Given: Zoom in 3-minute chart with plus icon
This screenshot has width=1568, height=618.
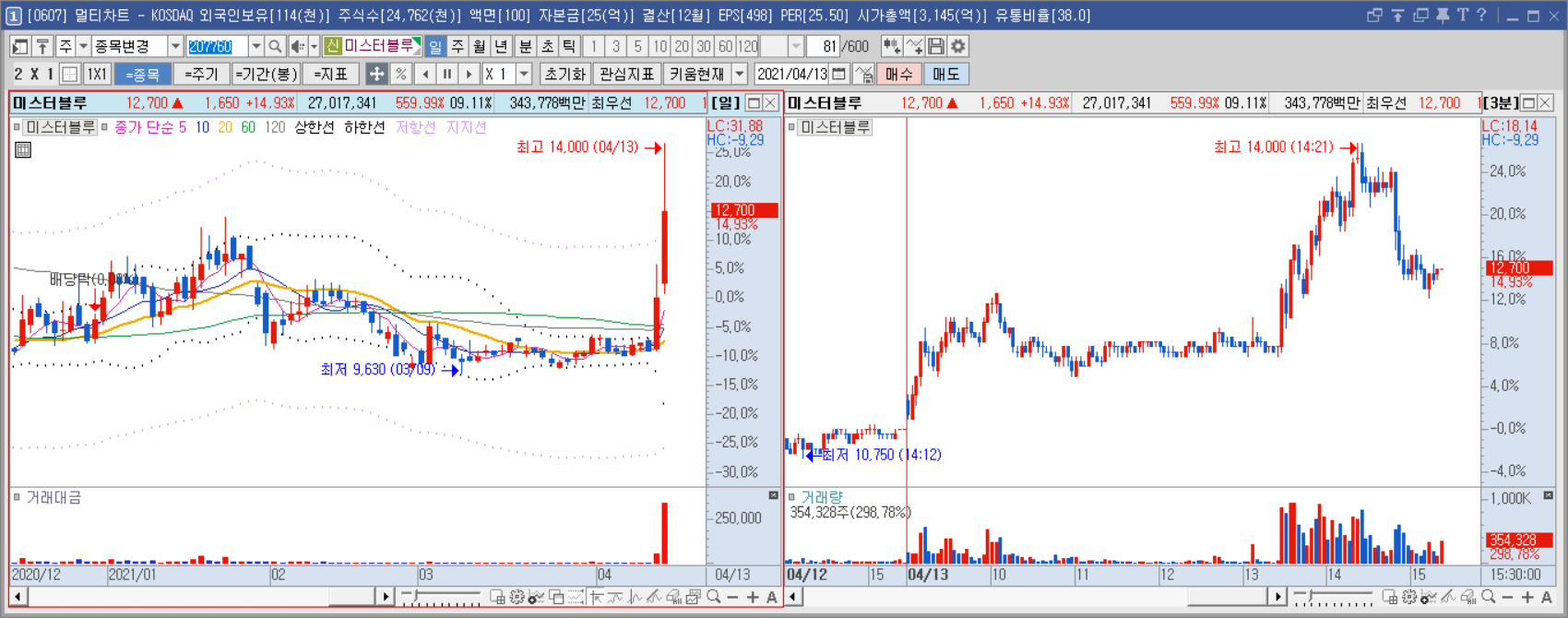Looking at the screenshot, I should [x=1527, y=597].
